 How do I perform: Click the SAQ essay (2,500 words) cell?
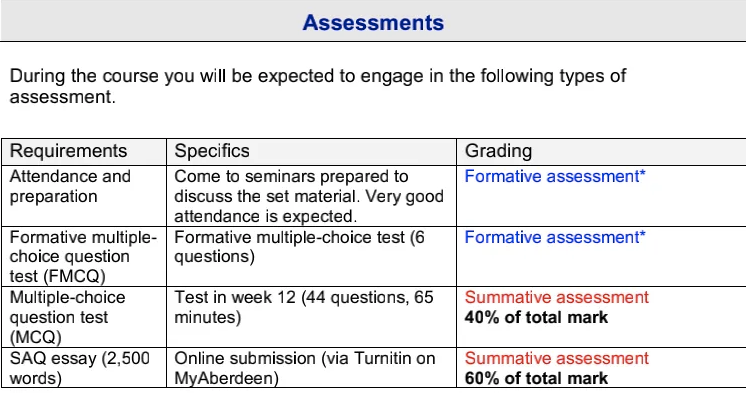tap(84, 368)
